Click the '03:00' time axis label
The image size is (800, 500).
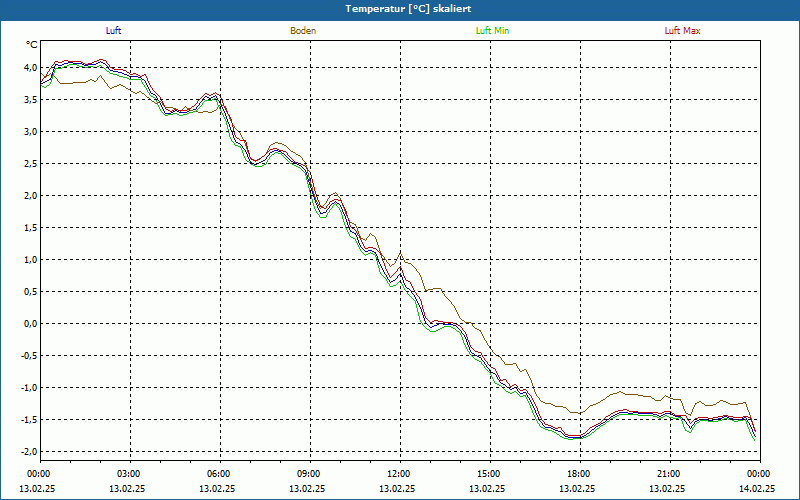click(x=131, y=474)
